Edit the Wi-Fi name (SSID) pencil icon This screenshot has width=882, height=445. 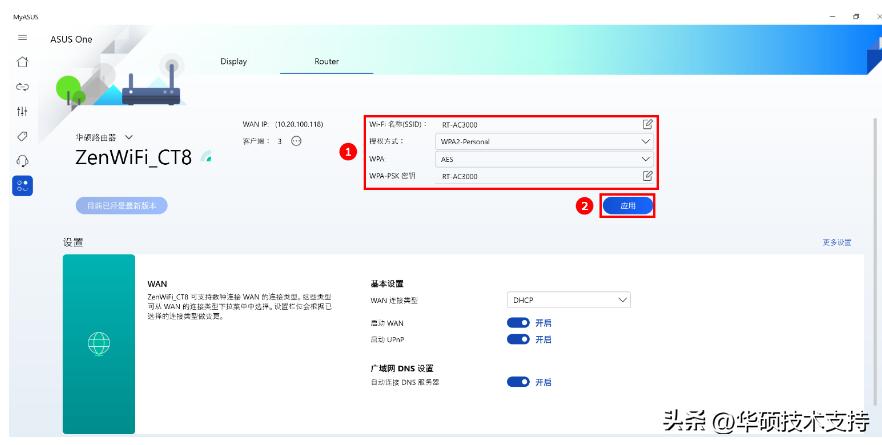(x=647, y=124)
